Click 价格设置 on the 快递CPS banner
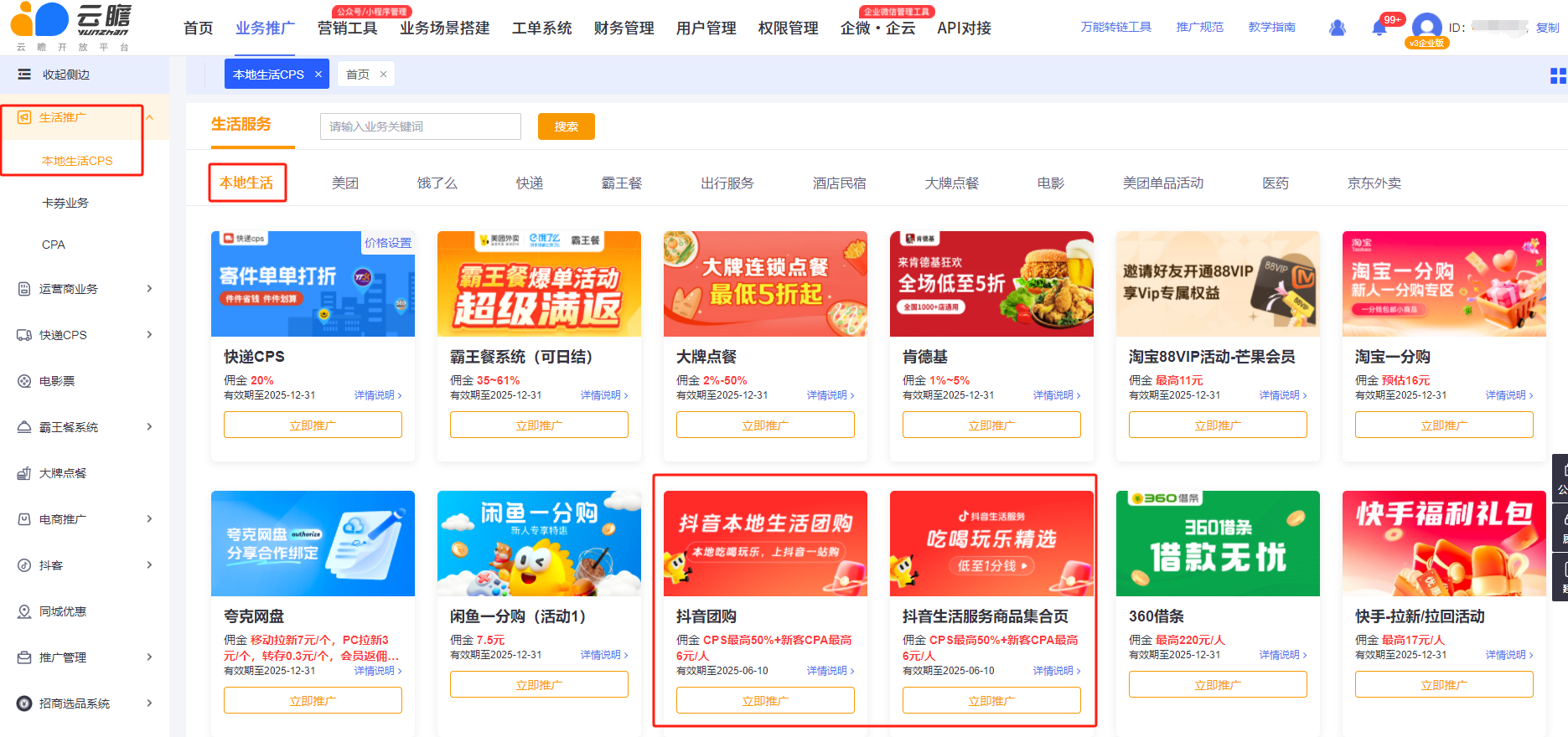This screenshot has height=737, width=1568. (388, 243)
